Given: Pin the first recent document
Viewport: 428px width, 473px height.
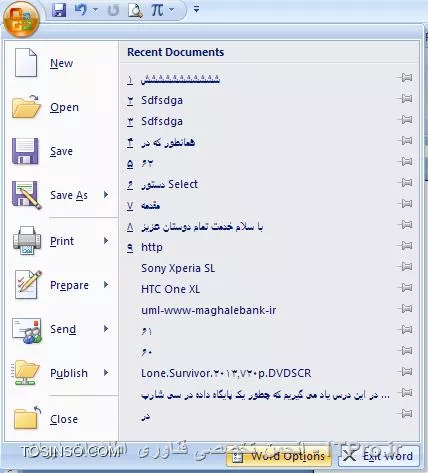Looking at the screenshot, I should pyautogui.click(x=406, y=78).
